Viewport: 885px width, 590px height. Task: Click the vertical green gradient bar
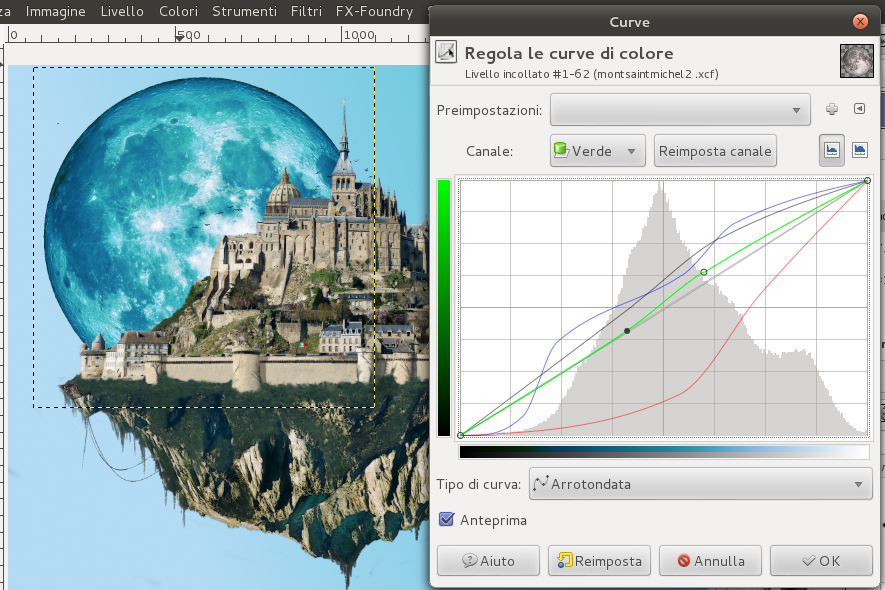[444, 308]
